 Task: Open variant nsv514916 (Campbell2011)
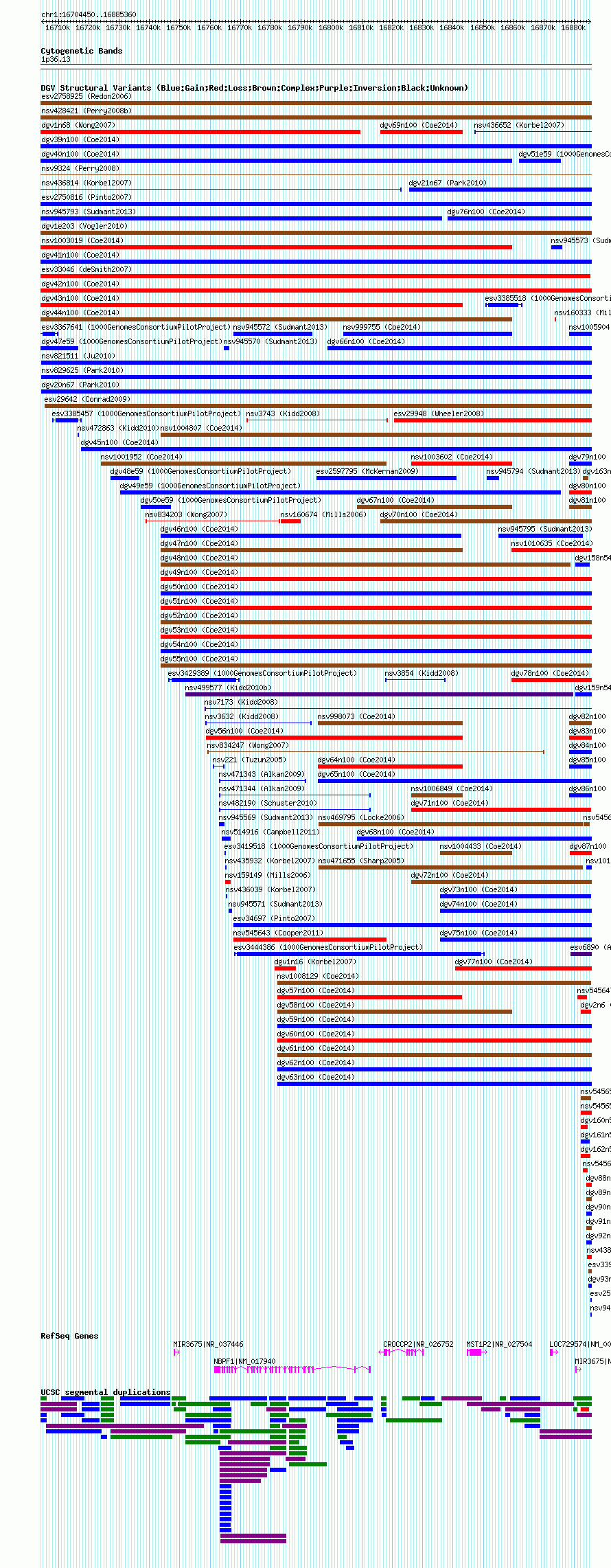coord(269,832)
